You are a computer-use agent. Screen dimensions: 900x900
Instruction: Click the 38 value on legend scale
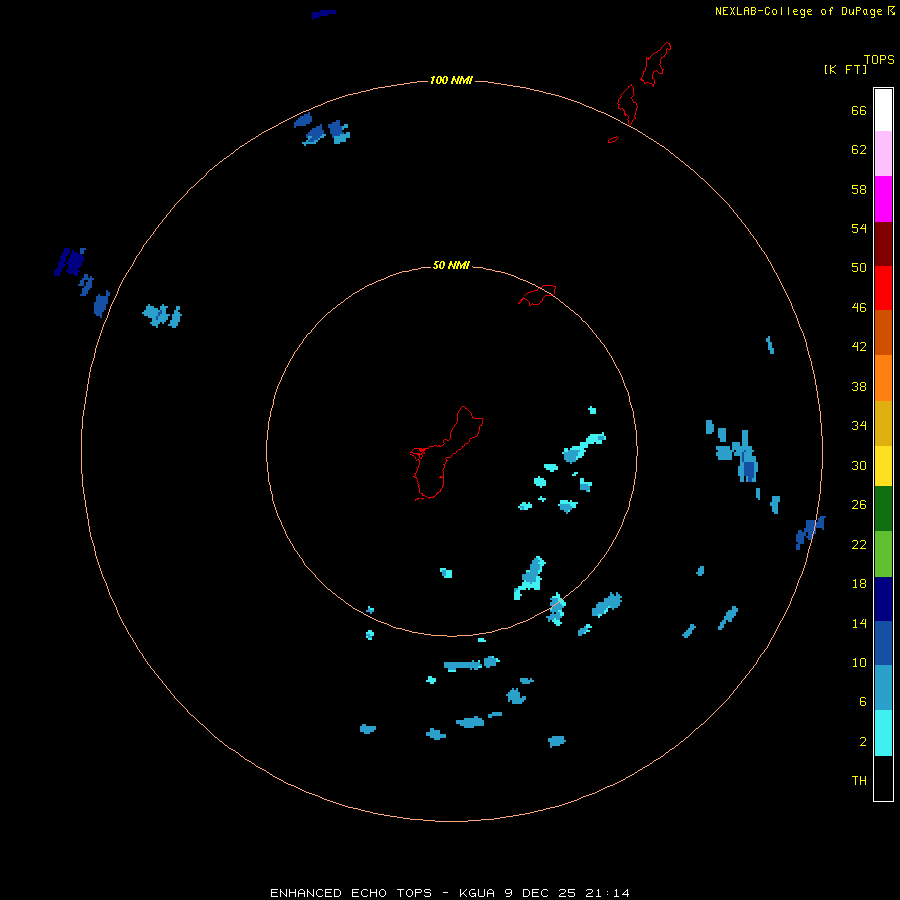859,387
